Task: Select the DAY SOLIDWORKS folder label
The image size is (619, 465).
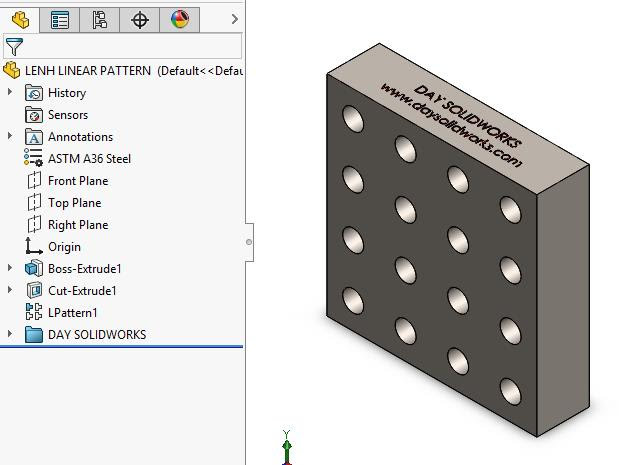Action: tap(97, 335)
